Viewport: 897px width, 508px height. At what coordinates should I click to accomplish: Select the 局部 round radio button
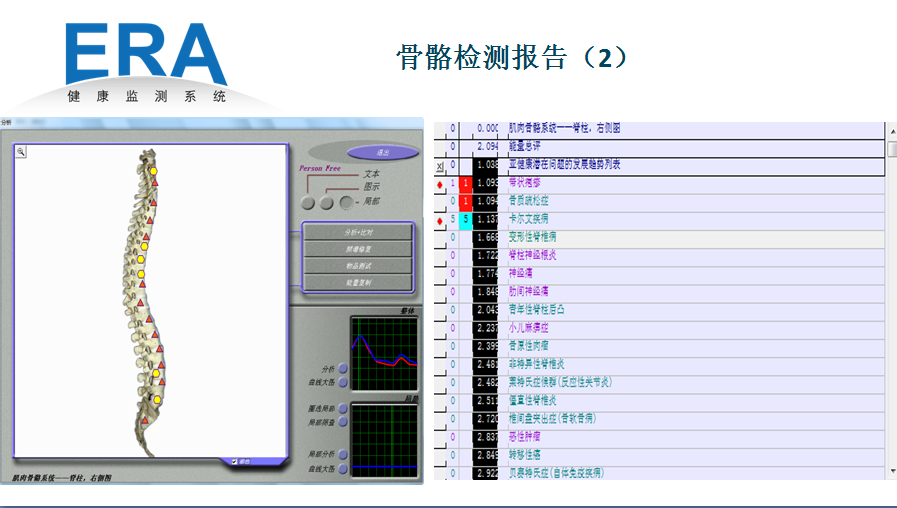point(346,203)
